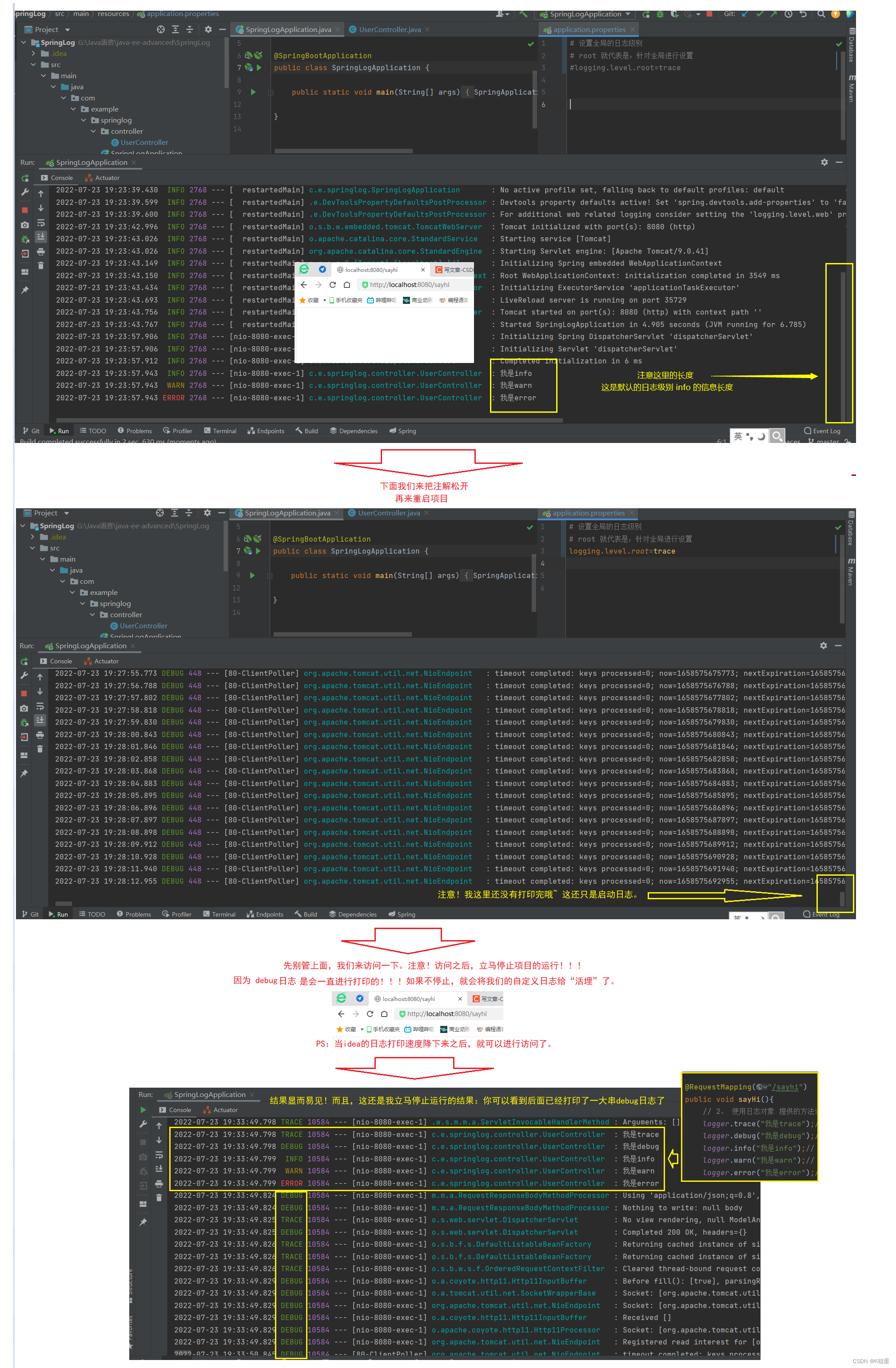Toggle Scroll to End in the topmost console toolbar
Screen dimensions: 896x1368
pos(41,237)
